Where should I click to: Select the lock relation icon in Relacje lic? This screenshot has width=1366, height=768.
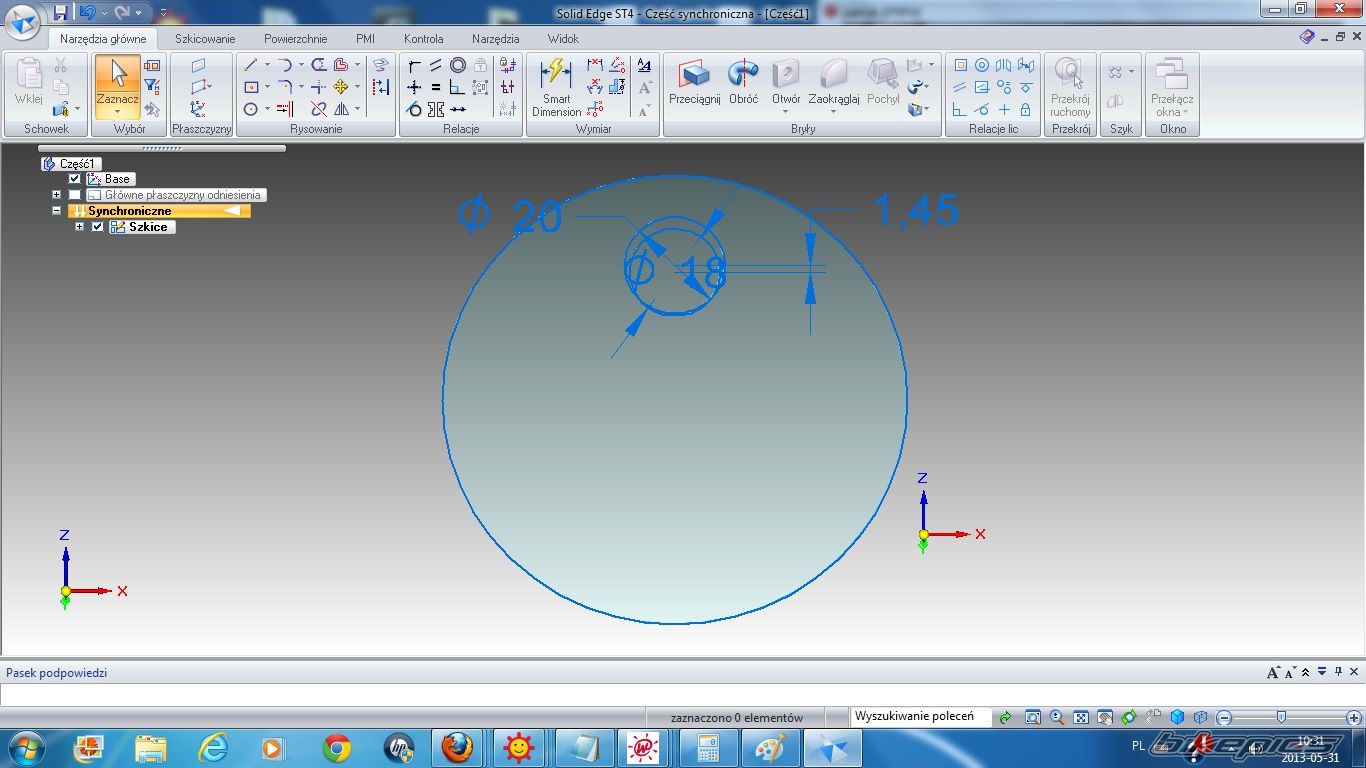(1025, 109)
